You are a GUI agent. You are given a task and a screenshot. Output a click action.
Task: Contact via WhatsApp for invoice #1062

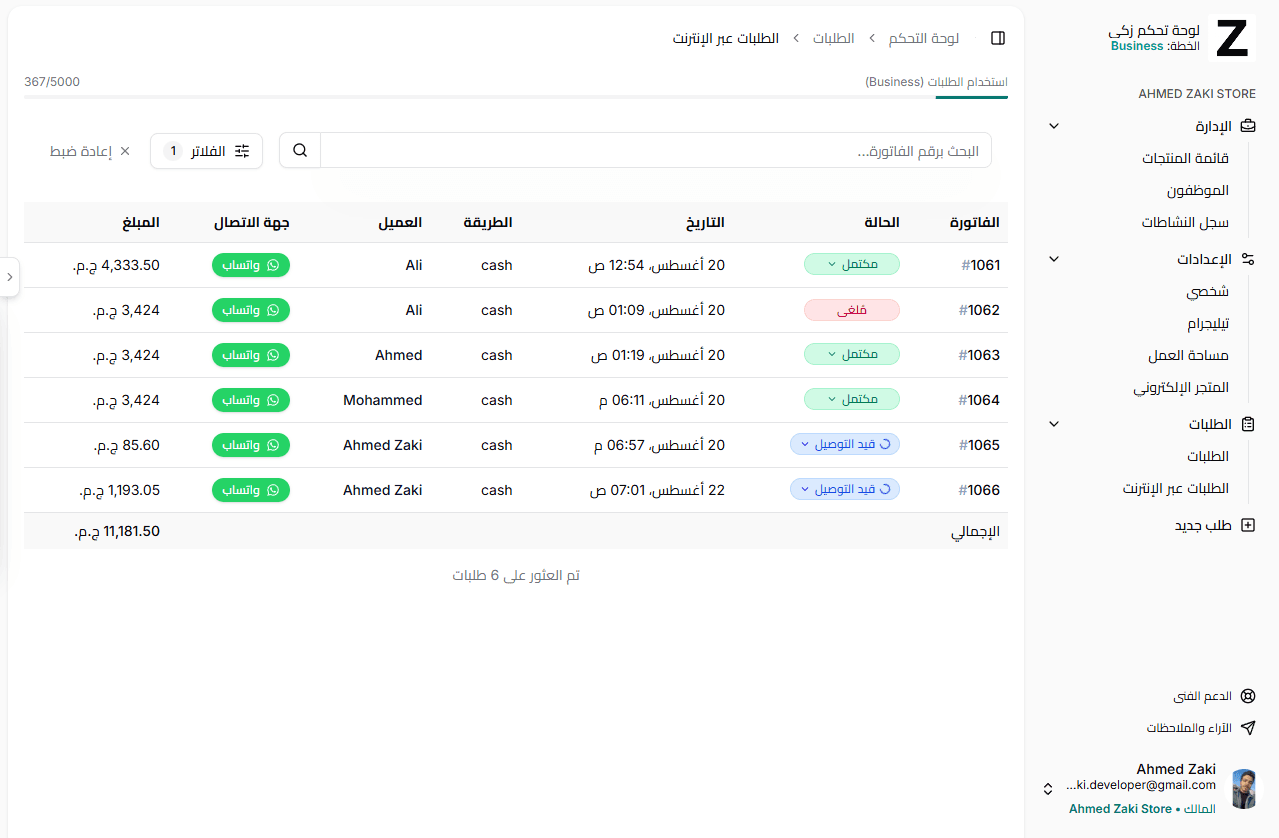point(251,310)
